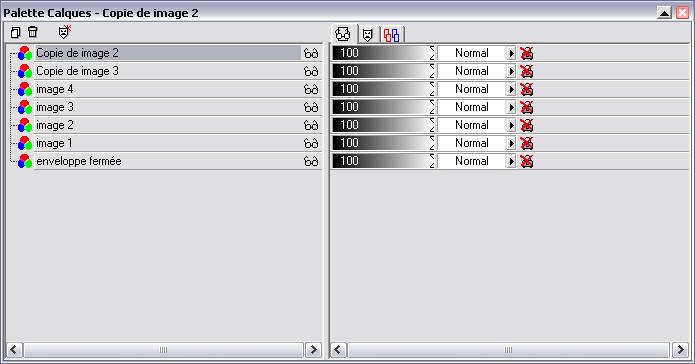Toggle visibility glasses of image 3
The height and width of the screenshot is (364, 695).
tap(311, 108)
